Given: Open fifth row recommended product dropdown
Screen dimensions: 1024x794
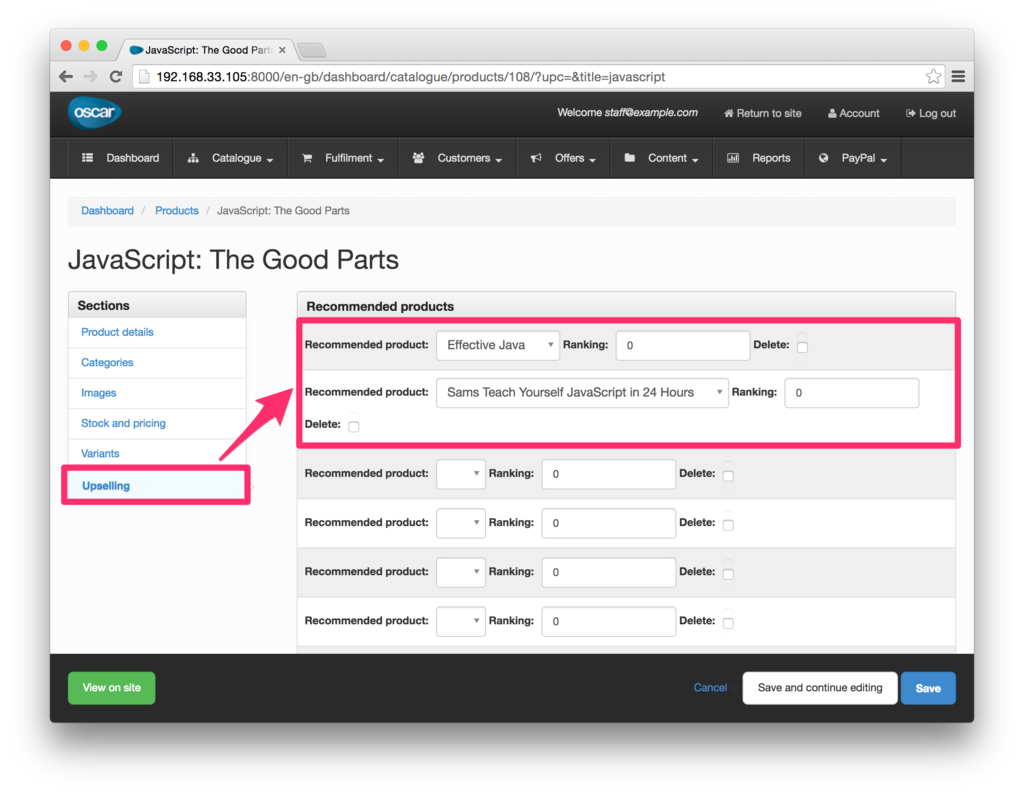Looking at the screenshot, I should (460, 571).
